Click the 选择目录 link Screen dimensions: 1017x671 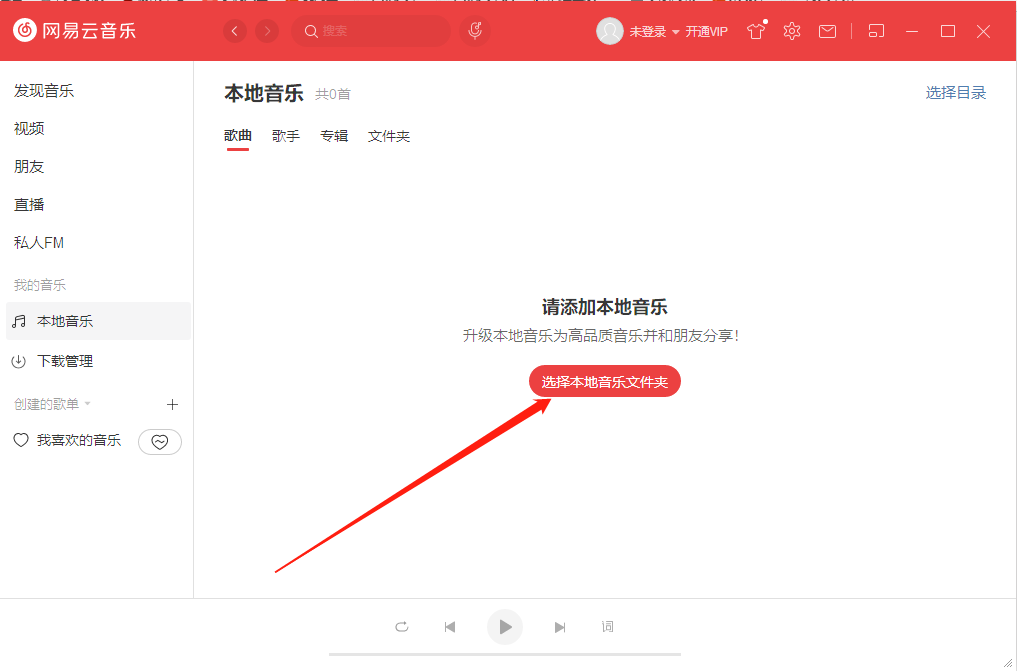click(955, 93)
